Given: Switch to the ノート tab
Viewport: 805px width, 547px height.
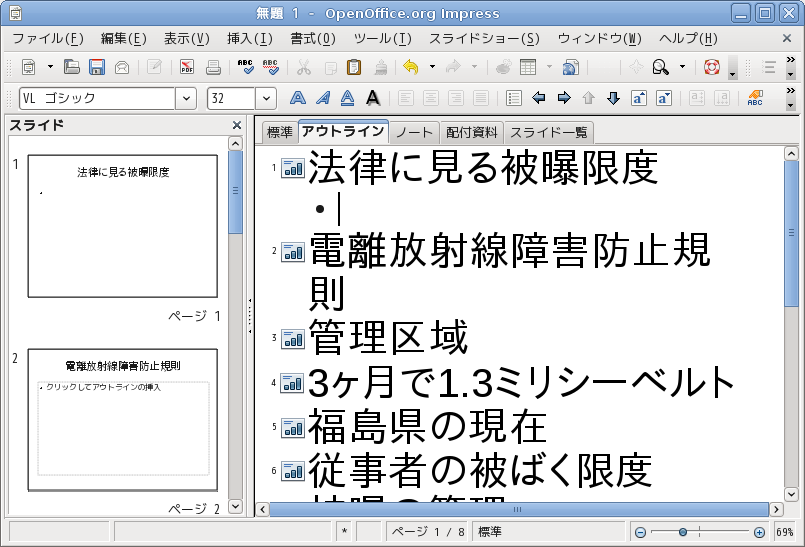Looking at the screenshot, I should pyautogui.click(x=414, y=133).
